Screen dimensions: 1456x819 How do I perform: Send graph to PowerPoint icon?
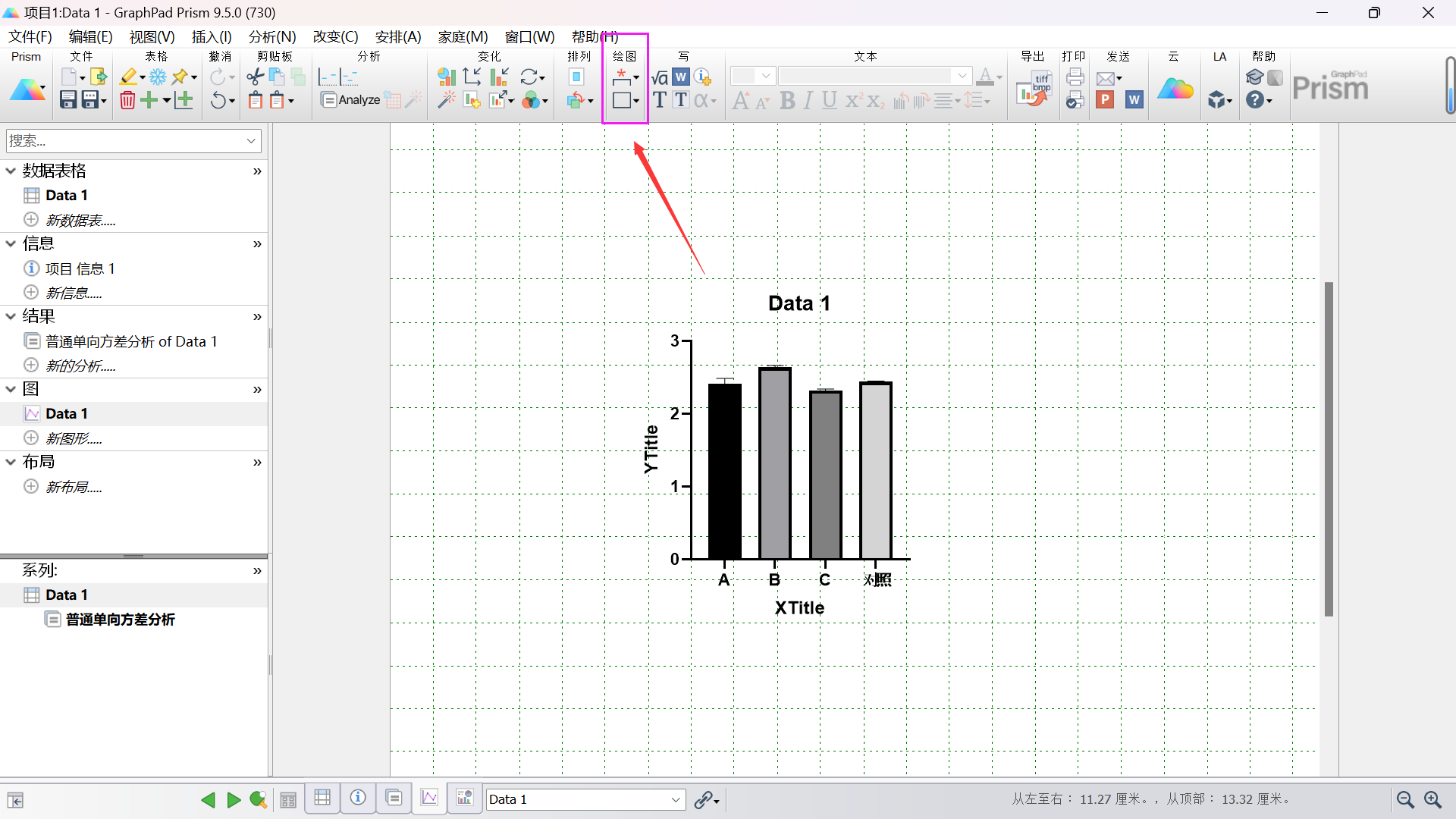click(1105, 99)
